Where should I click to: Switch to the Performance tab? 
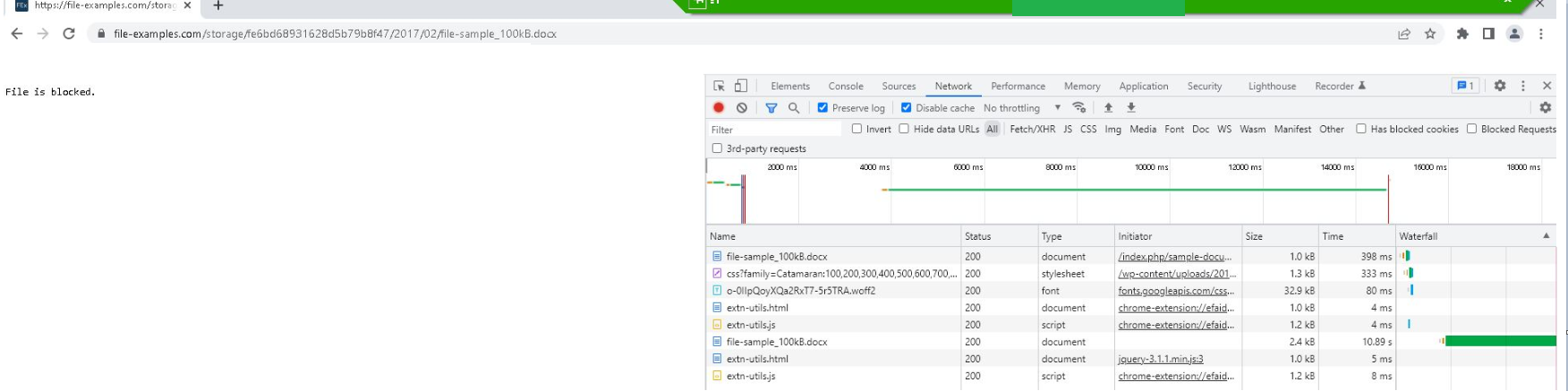point(1018,86)
